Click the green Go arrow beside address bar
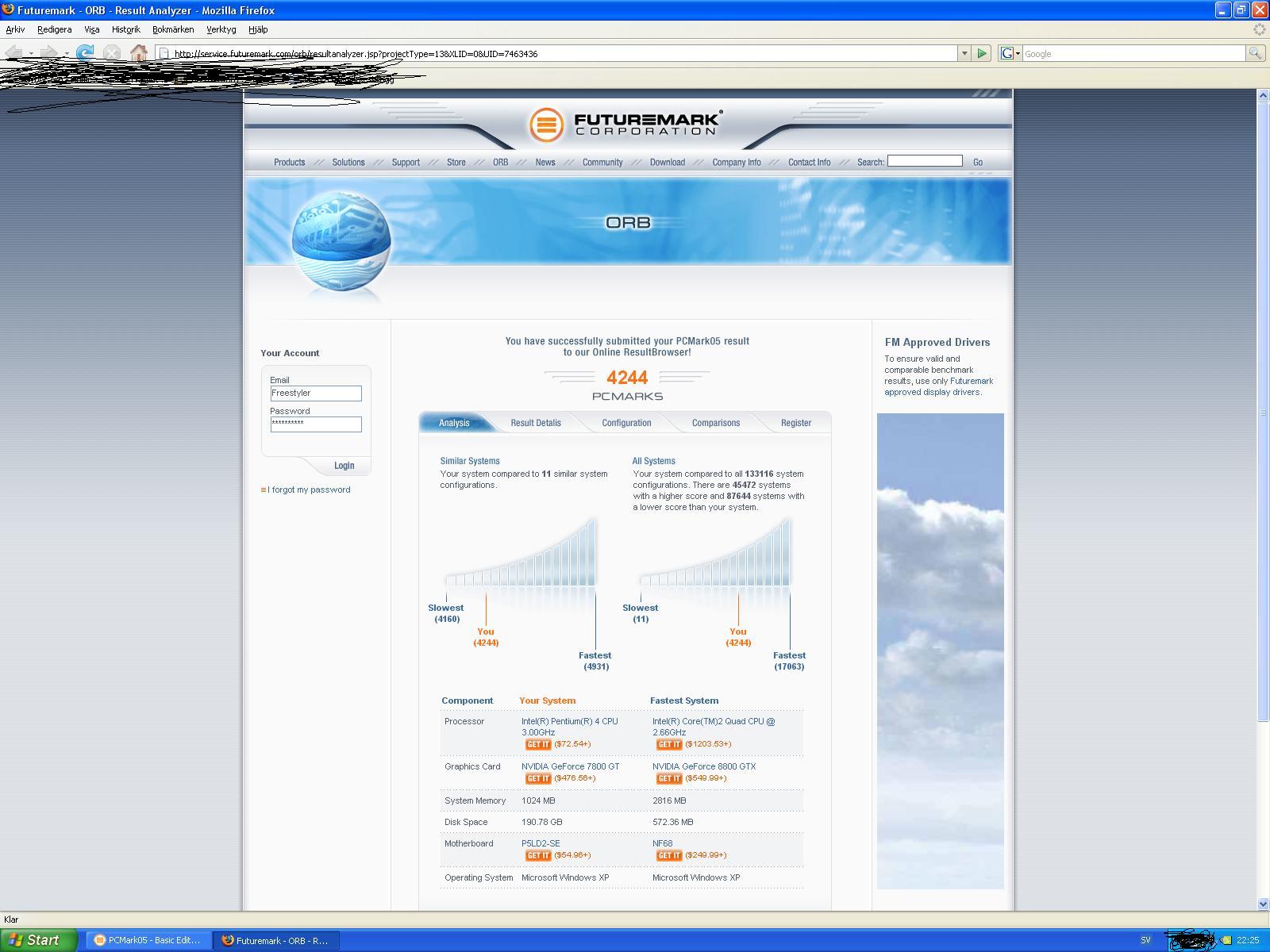1270x952 pixels. pyautogui.click(x=982, y=53)
